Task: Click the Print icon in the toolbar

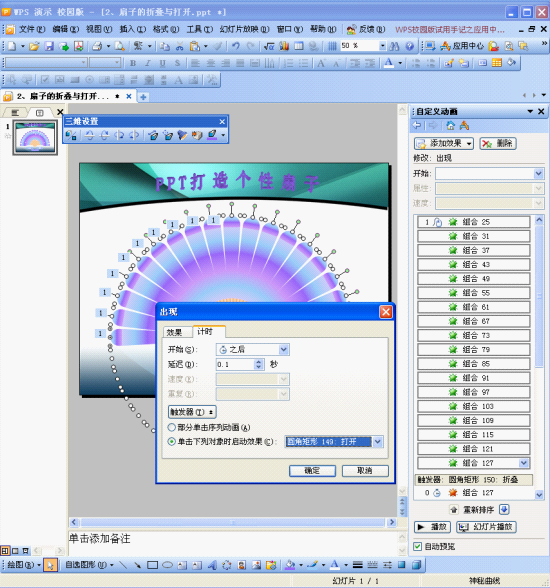Action: point(97,46)
